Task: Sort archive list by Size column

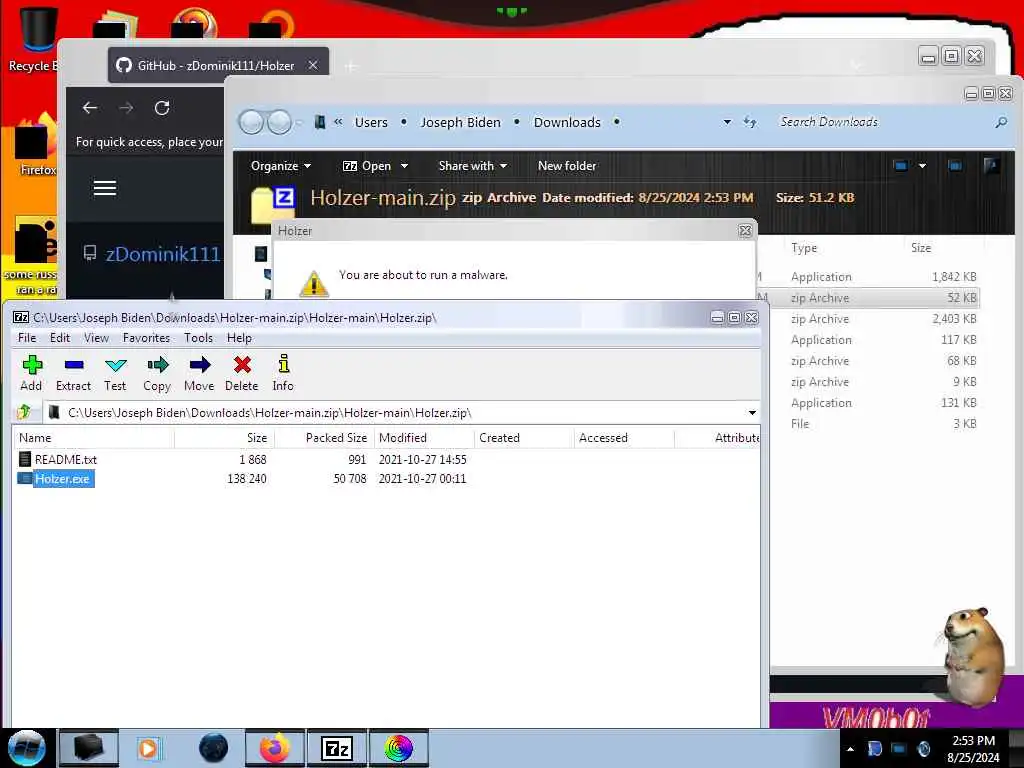Action: [x=225, y=438]
